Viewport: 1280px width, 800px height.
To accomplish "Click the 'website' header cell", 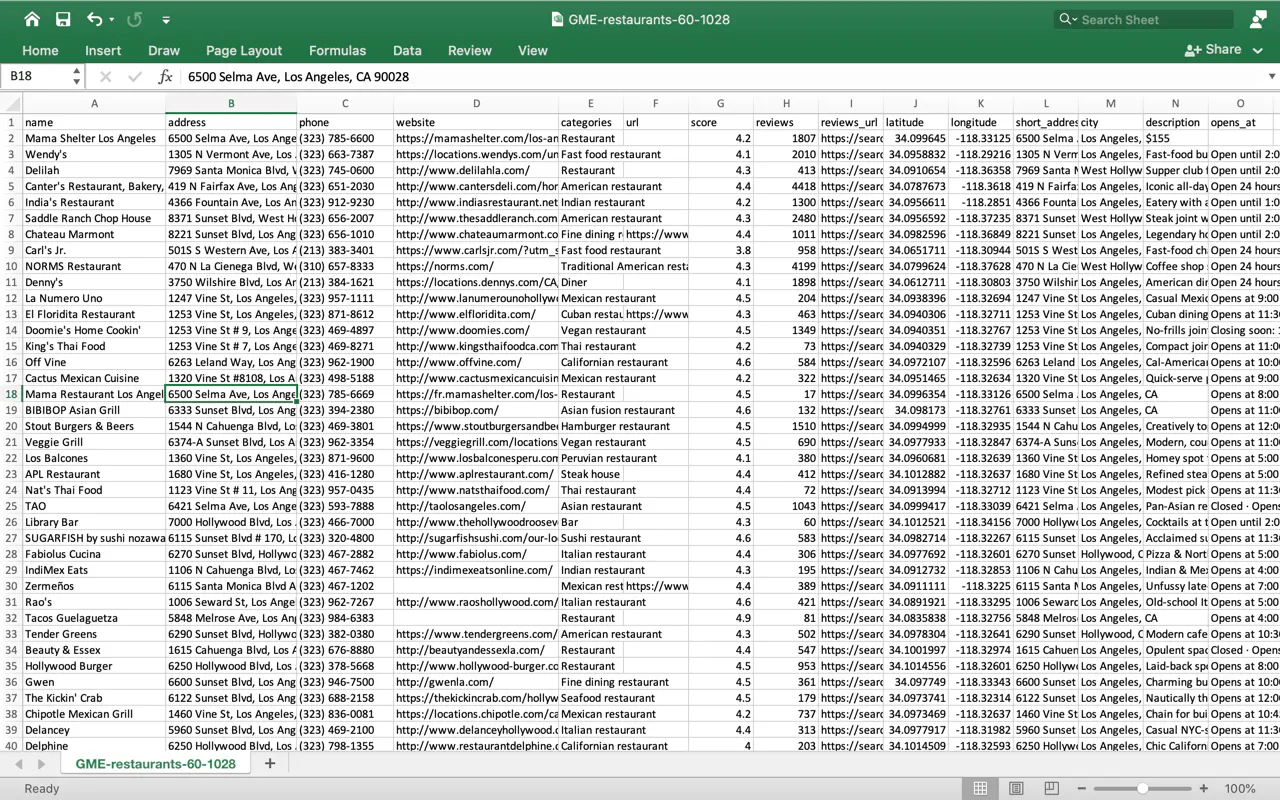I will pyautogui.click(x=476, y=122).
